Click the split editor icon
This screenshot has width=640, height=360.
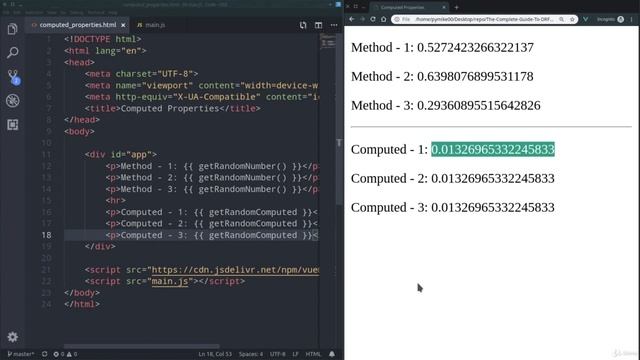tap(318, 25)
